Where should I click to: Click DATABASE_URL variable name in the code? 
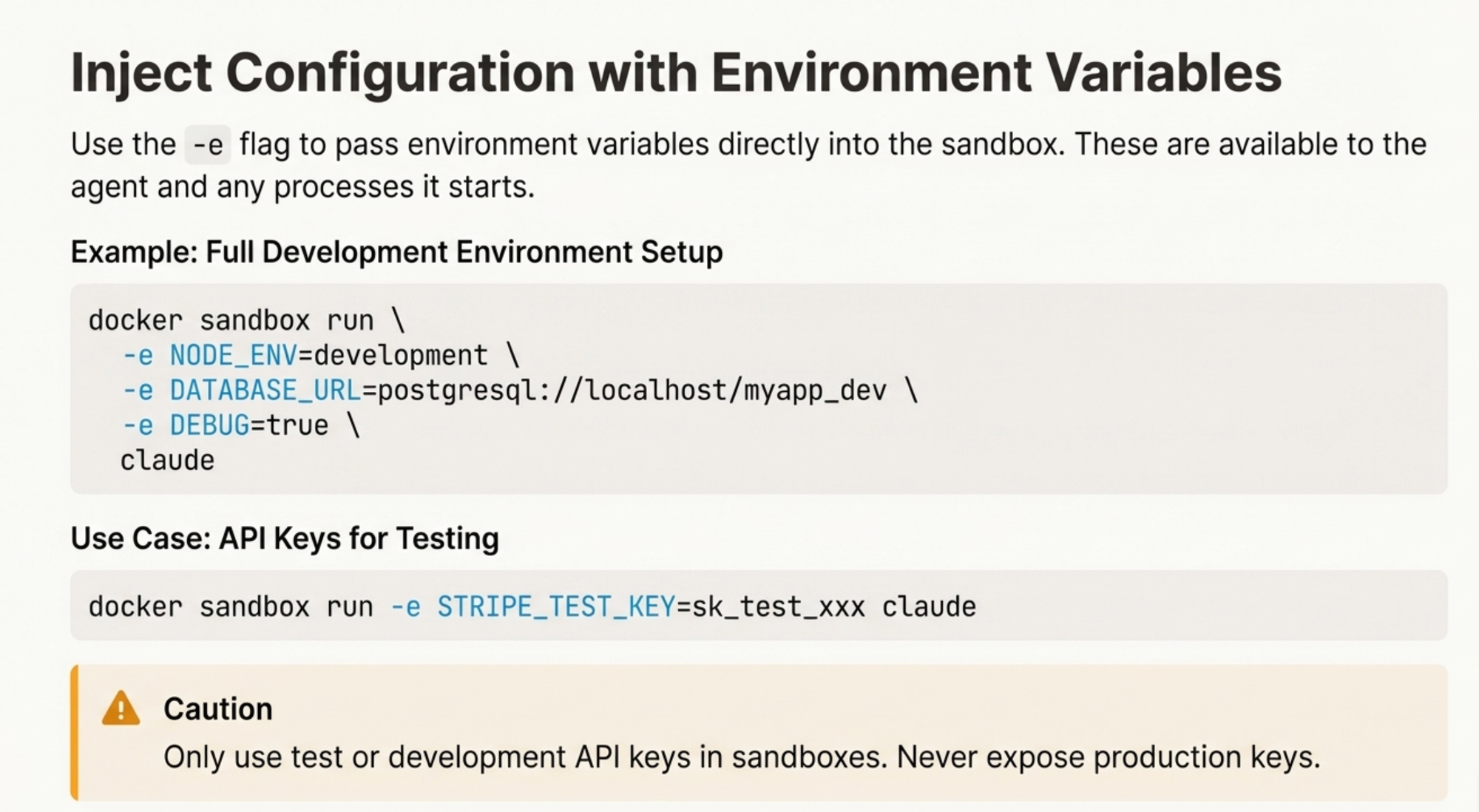(265, 390)
